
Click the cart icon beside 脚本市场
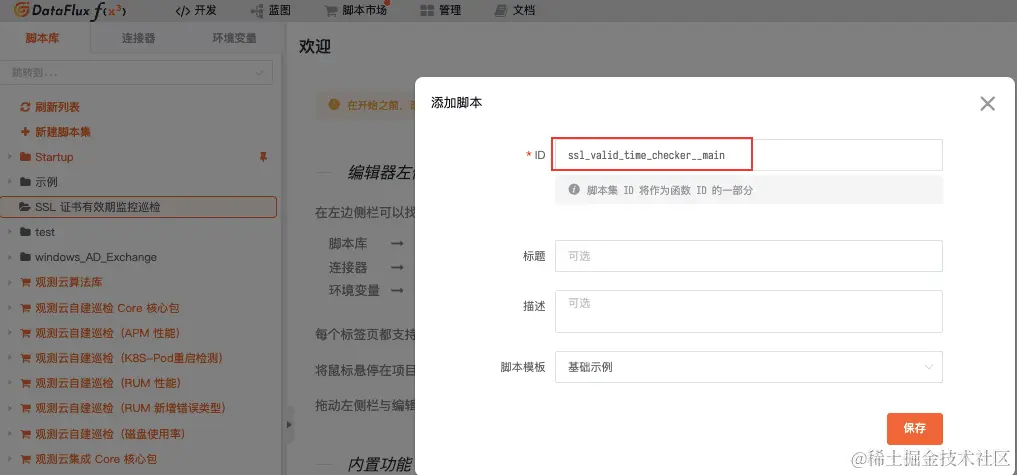(331, 11)
